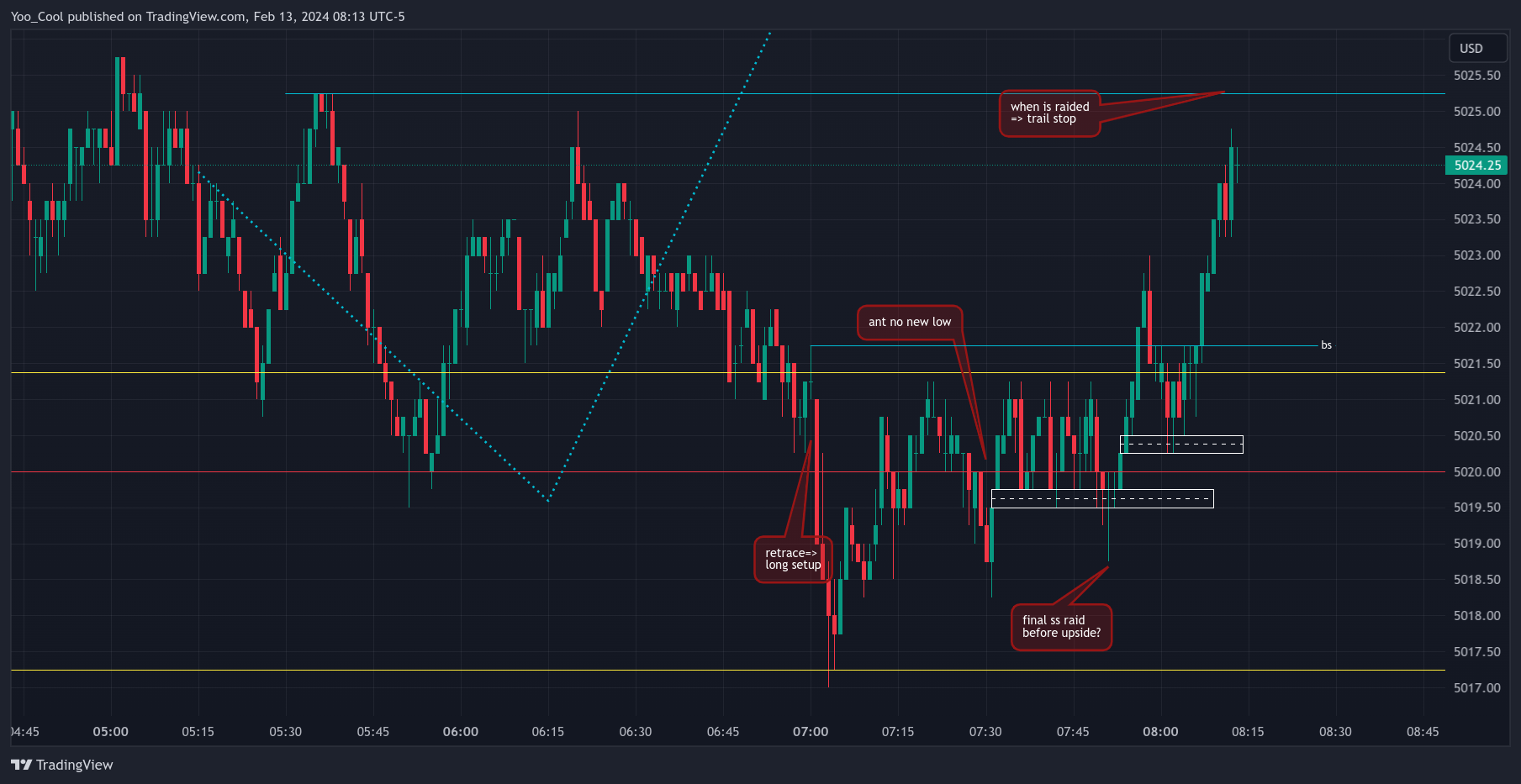Click the 06:45 time axis label
This screenshot has width=1521, height=784.
point(723,732)
